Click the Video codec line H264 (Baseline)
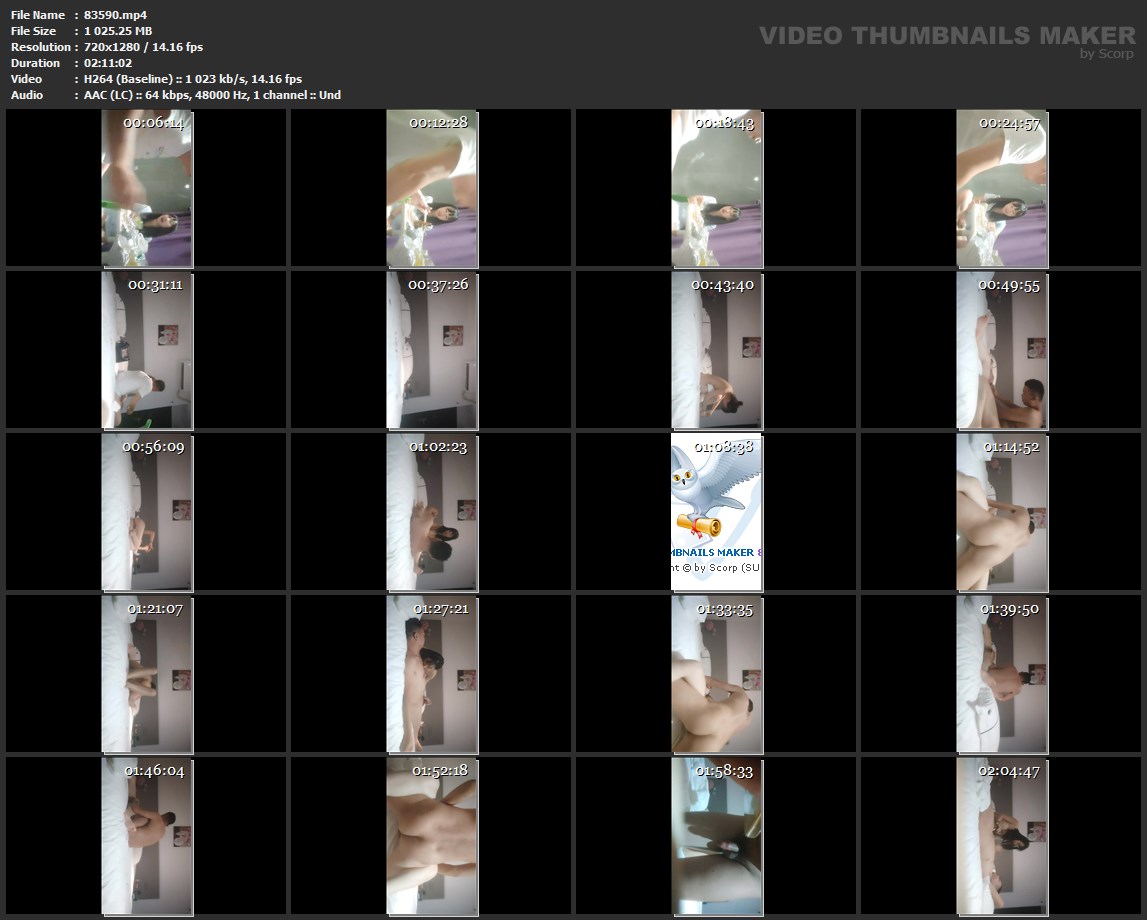This screenshot has height=920, width=1147. 192,79
